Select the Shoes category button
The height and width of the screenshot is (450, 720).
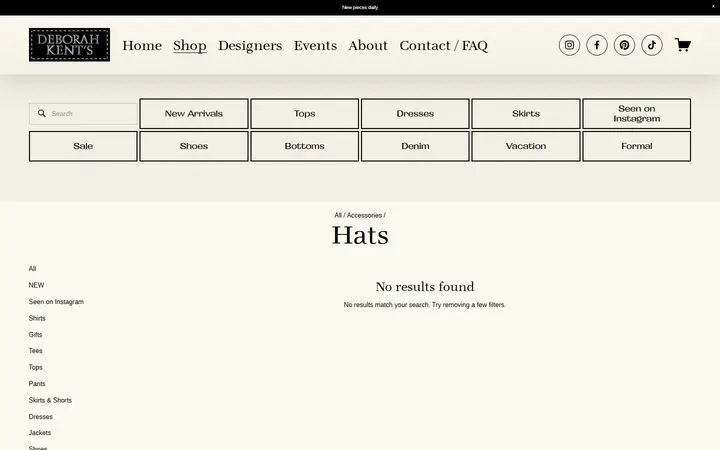coord(194,146)
